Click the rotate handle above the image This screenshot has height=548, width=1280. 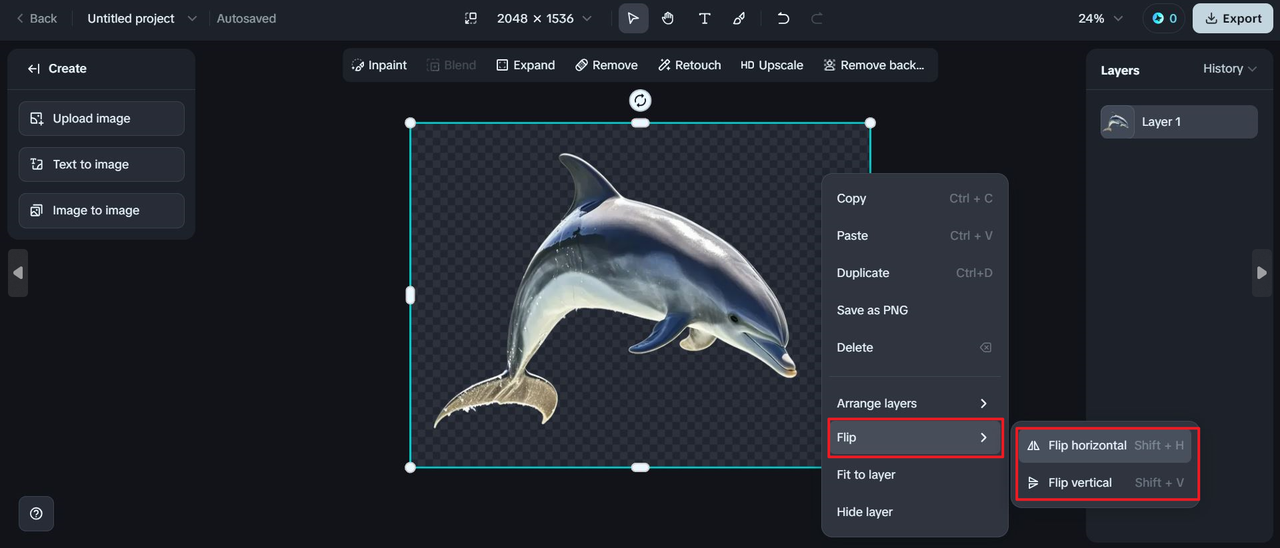tap(640, 100)
